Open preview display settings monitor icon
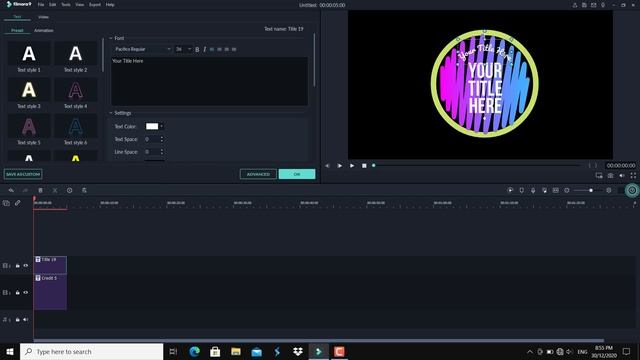 [599, 176]
